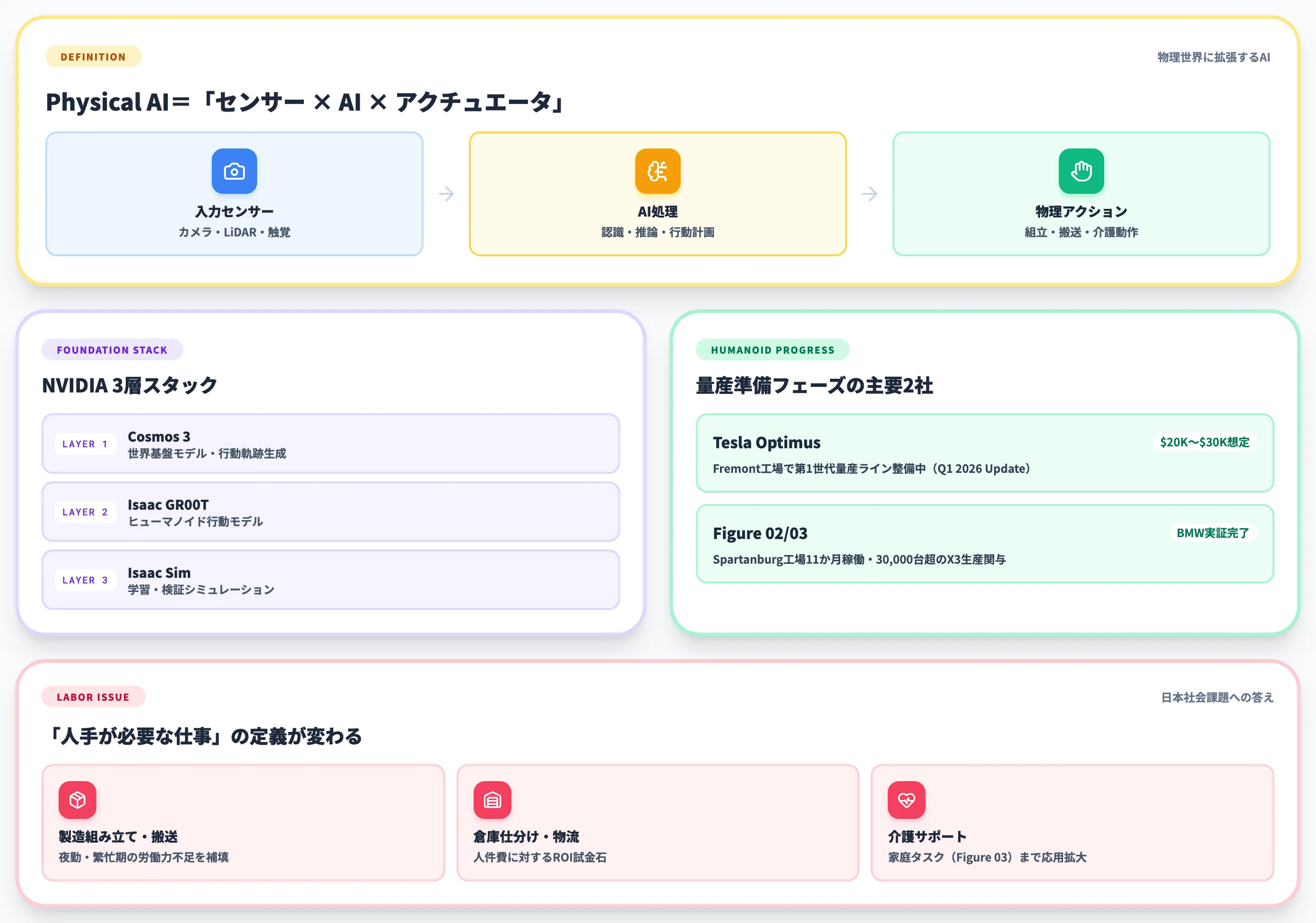
Task: Select the LAYER 2 label
Action: (x=85, y=512)
